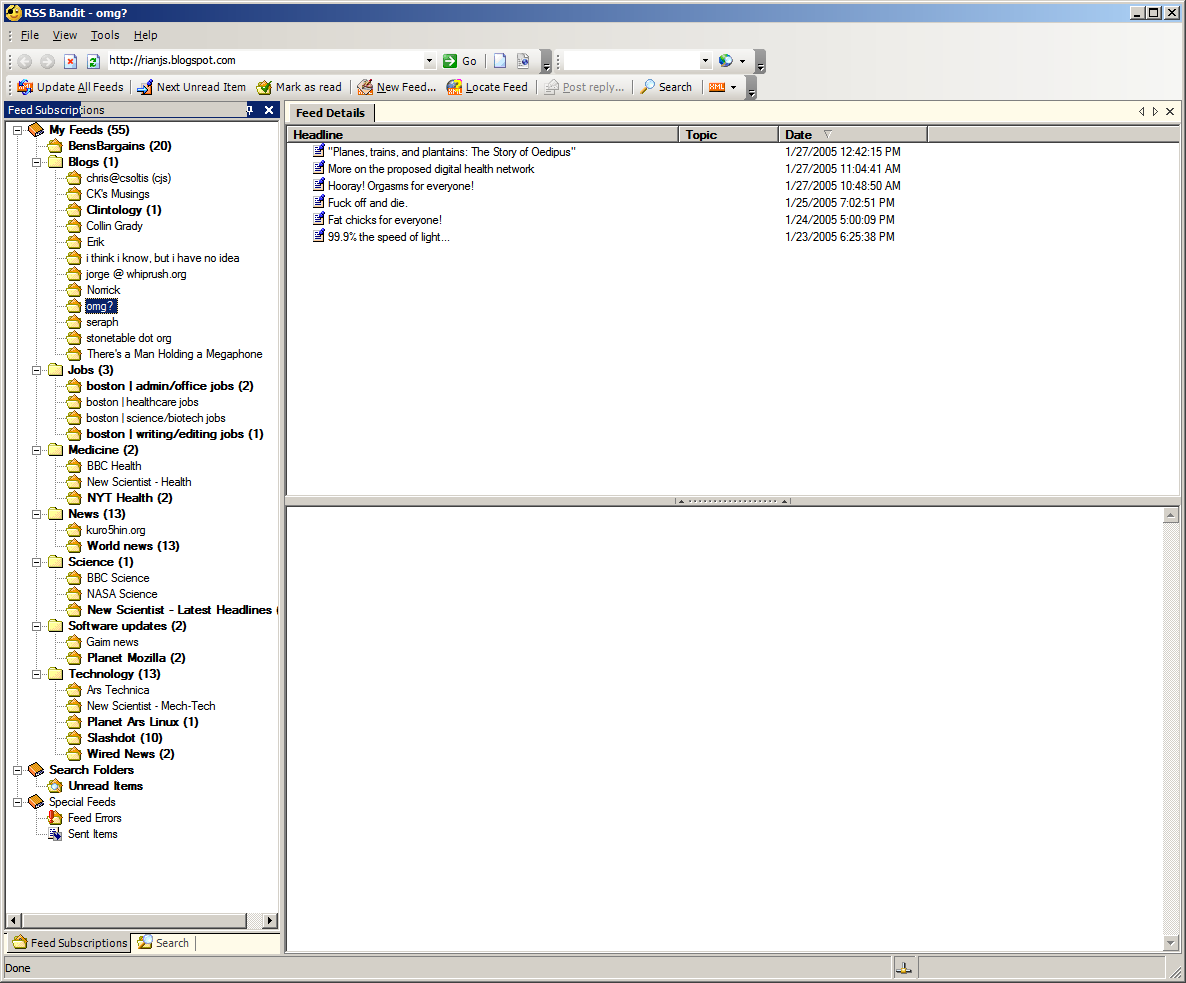Click in the web search input field
Viewport: 1186px width, 983px height.
coord(631,60)
